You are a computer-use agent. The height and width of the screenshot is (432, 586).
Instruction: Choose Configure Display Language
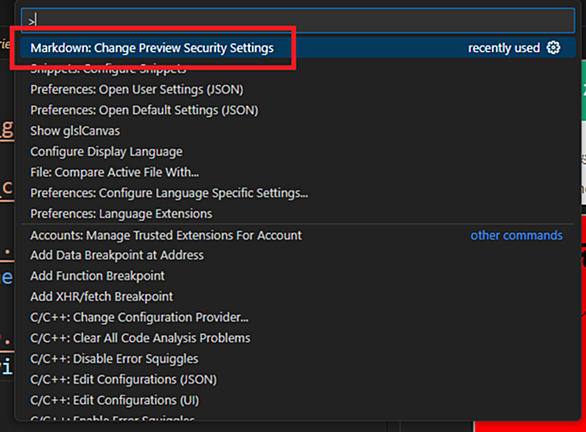coord(298,152)
